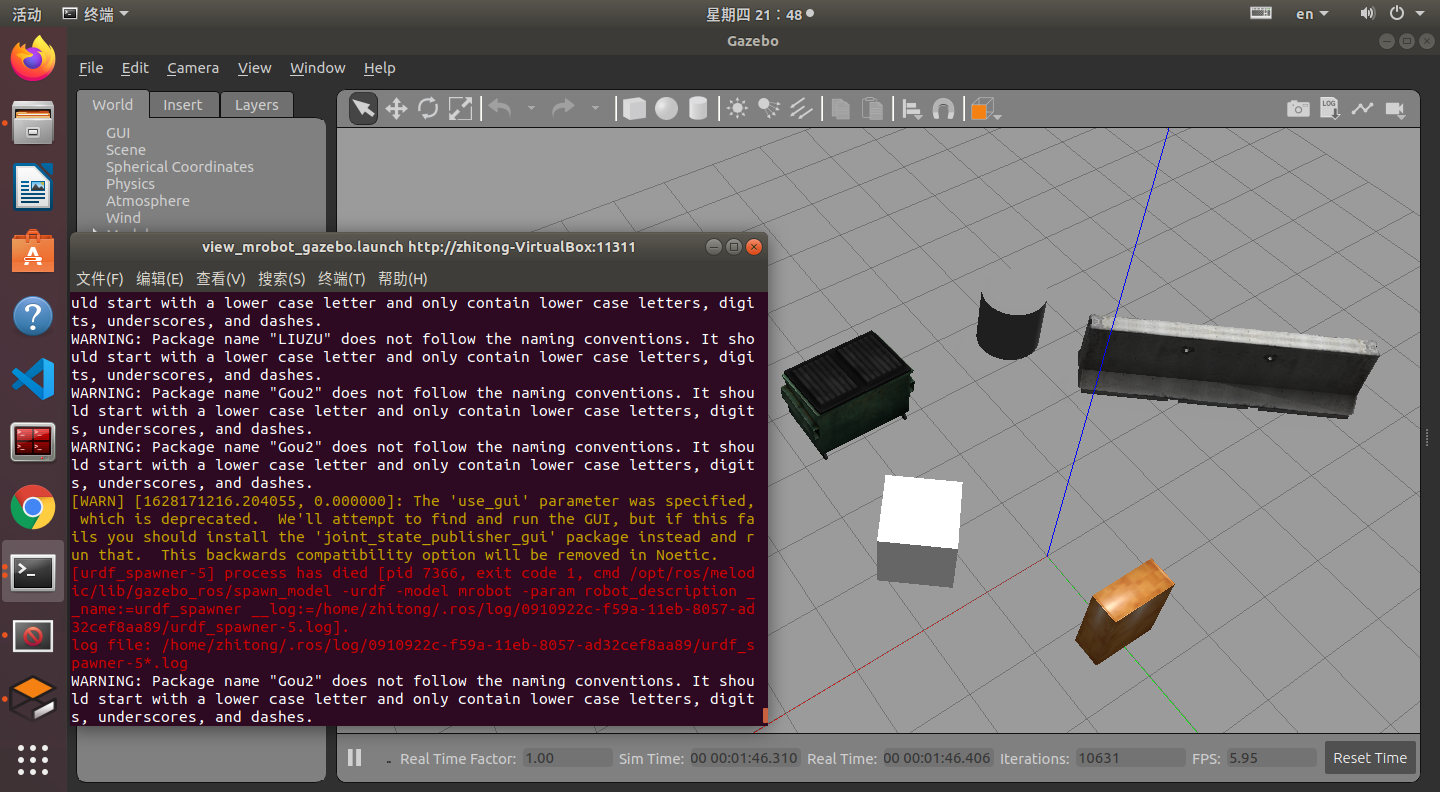Screen dimensions: 1440x792
Task: Click the Sim Time value field
Action: pos(743,758)
